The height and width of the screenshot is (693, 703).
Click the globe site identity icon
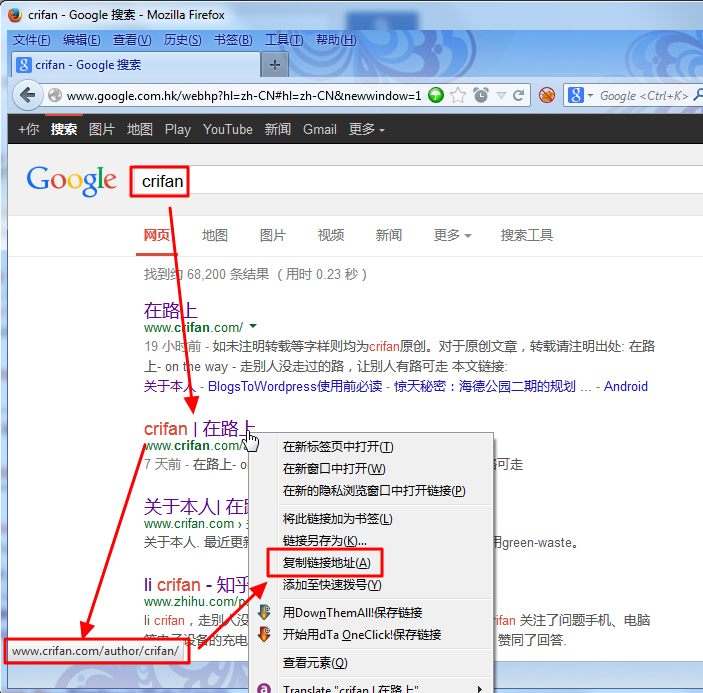(55, 95)
